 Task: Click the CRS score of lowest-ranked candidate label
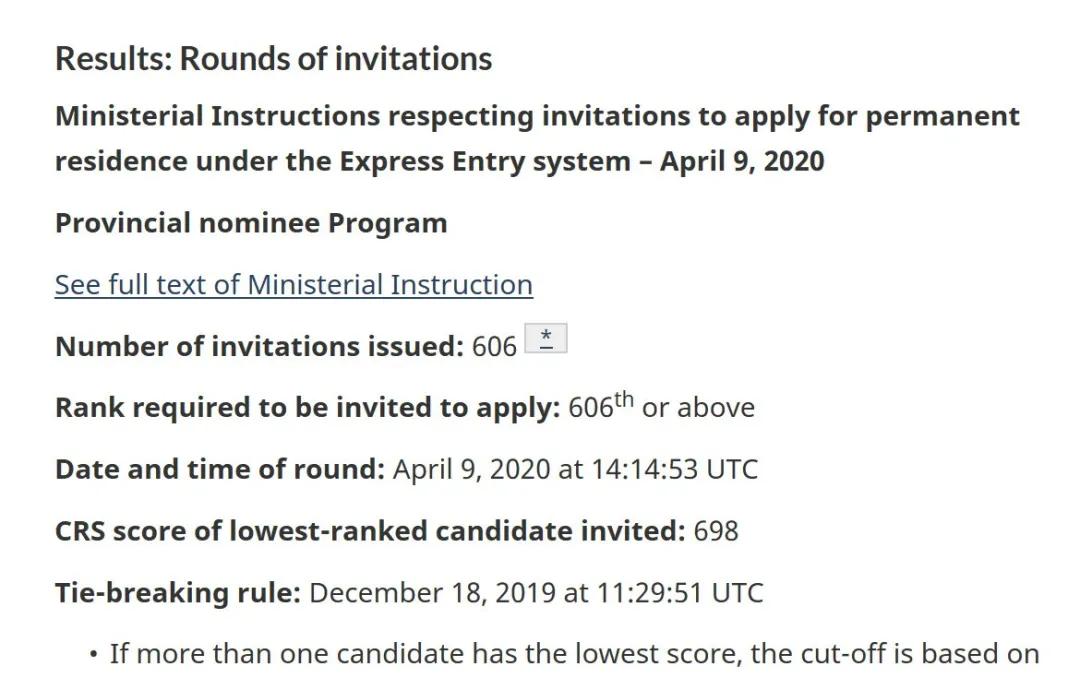click(371, 531)
